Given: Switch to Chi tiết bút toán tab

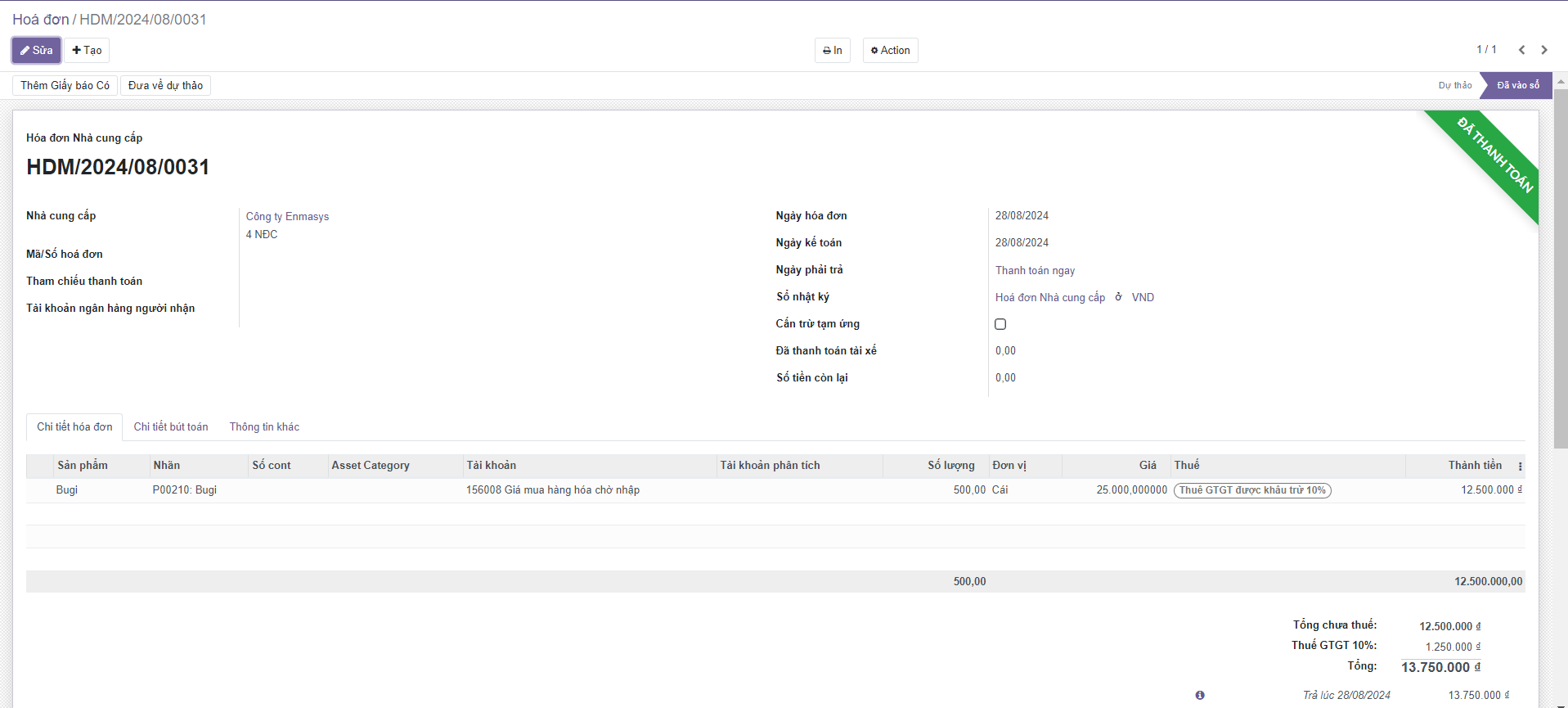Looking at the screenshot, I should coord(171,426).
